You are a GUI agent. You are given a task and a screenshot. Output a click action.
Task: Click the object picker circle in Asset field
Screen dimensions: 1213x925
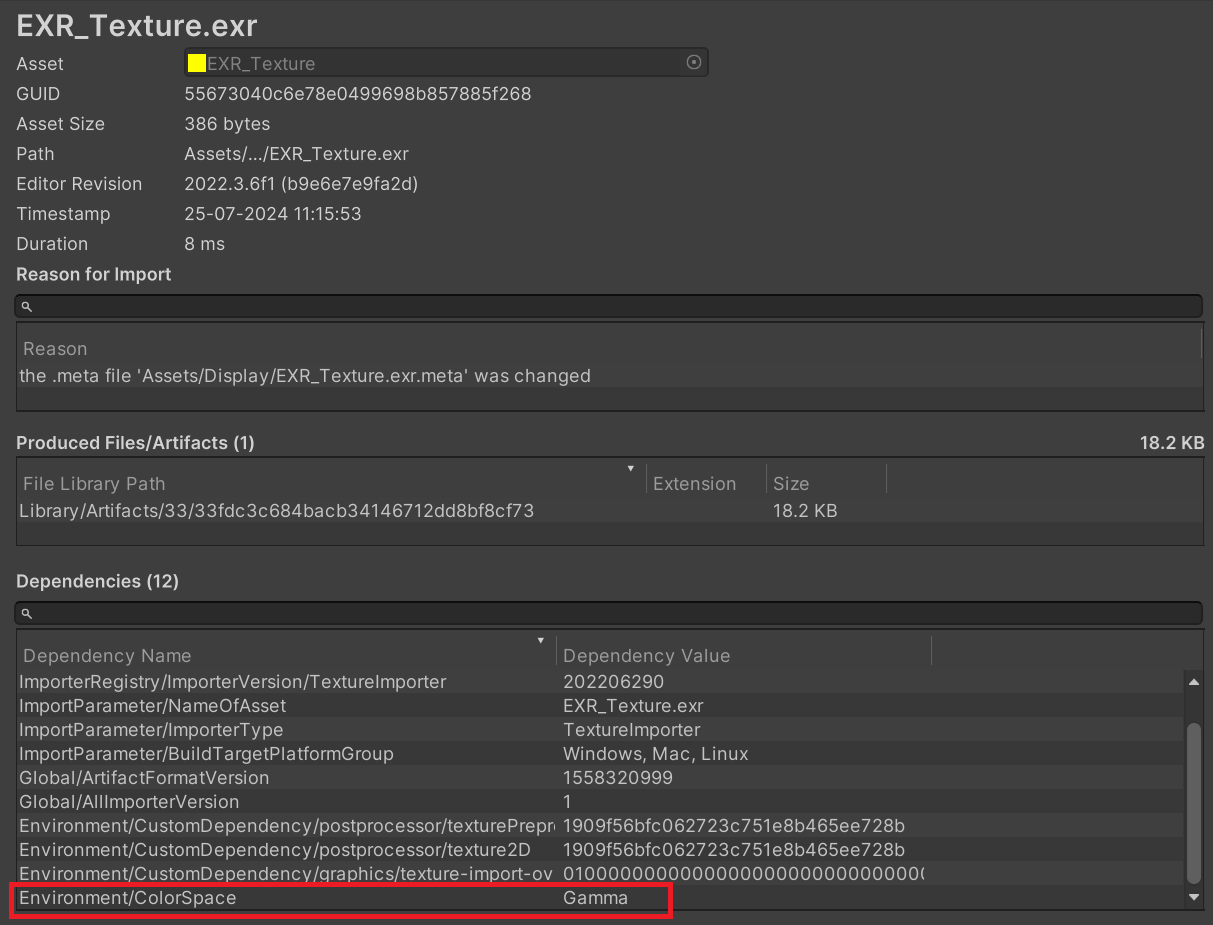(694, 63)
